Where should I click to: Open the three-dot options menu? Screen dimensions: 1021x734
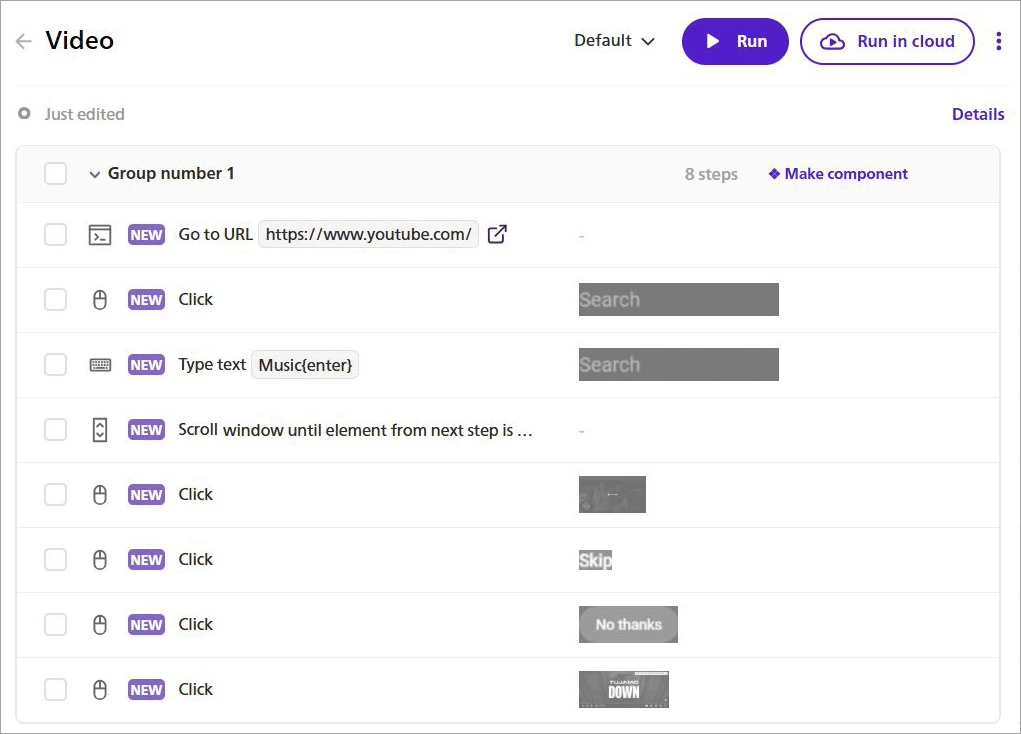pyautogui.click(x=998, y=41)
